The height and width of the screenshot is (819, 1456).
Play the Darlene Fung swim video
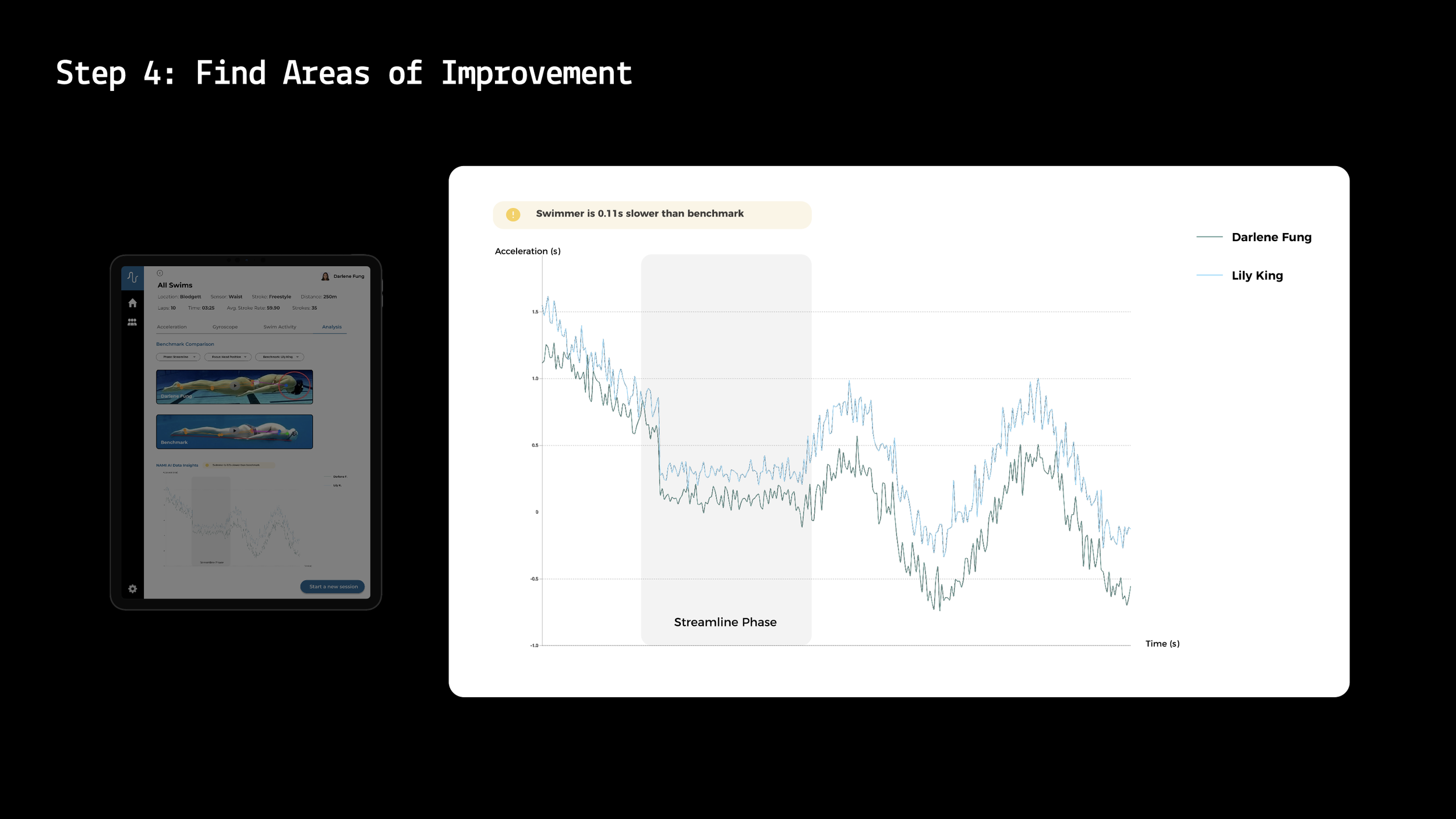tap(235, 386)
